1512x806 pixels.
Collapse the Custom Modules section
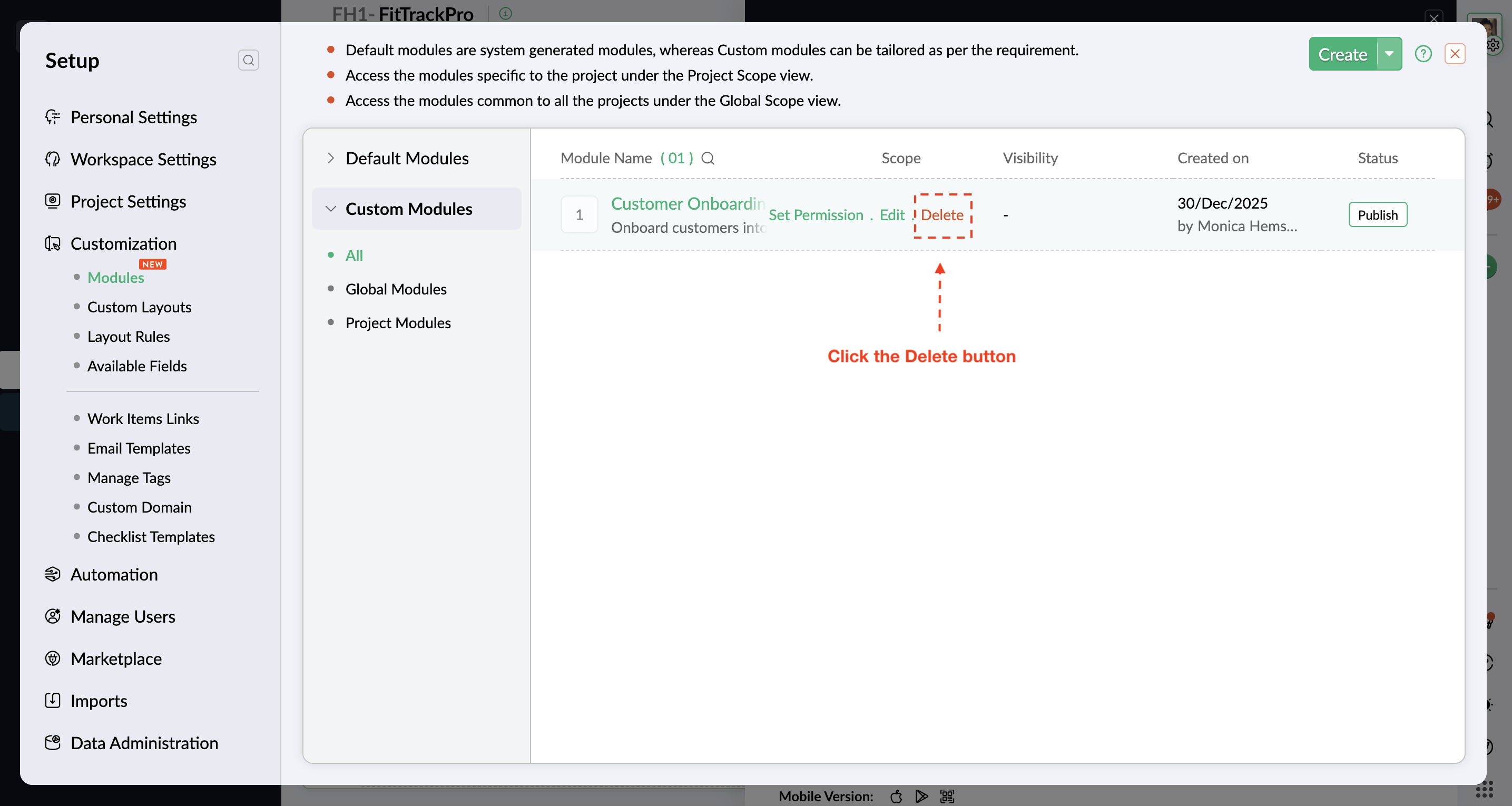click(x=331, y=209)
